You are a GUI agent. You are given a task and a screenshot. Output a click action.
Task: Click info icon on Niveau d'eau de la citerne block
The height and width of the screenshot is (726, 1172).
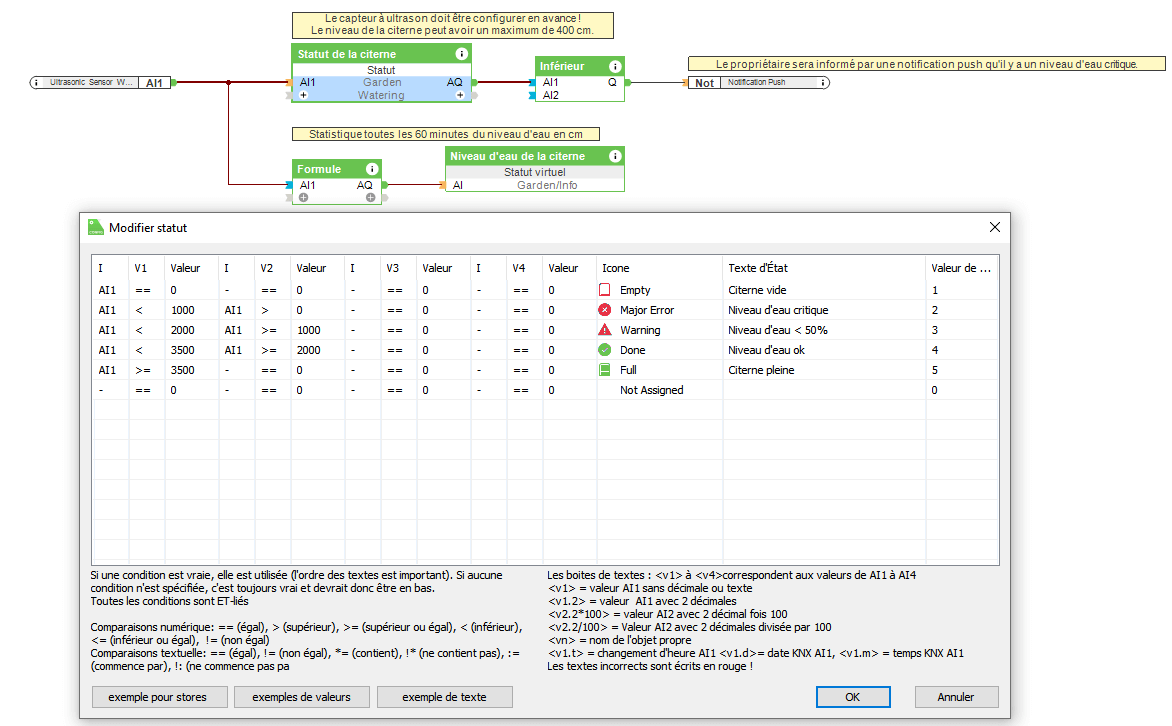coord(613,156)
